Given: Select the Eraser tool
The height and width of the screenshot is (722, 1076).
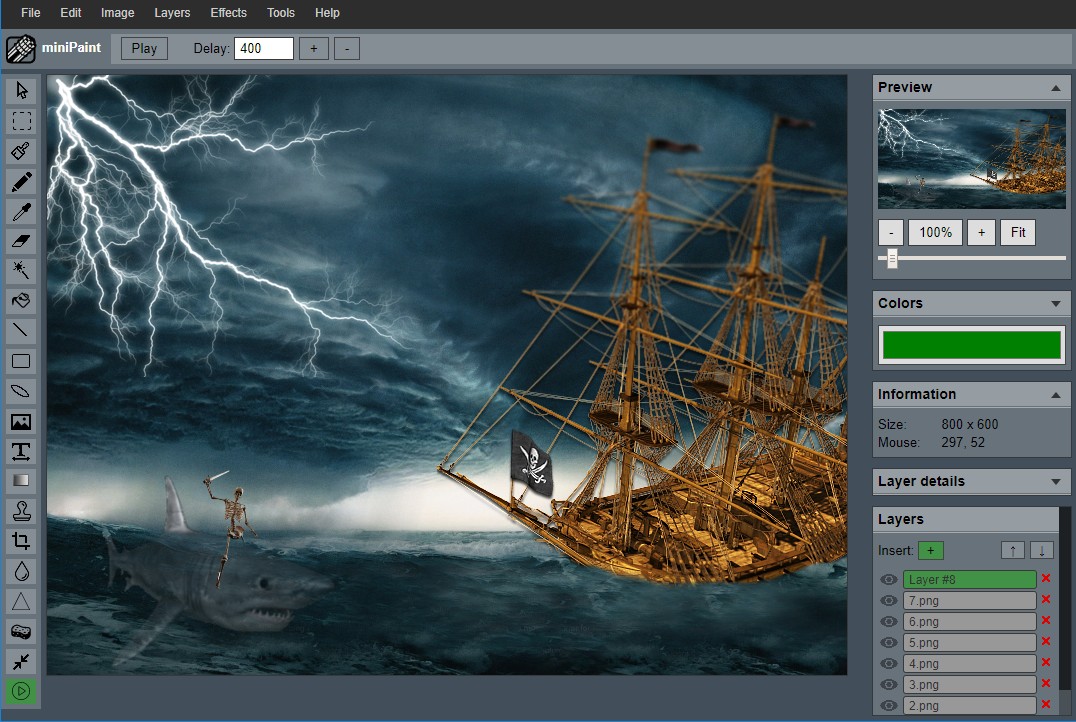Looking at the screenshot, I should [x=21, y=241].
